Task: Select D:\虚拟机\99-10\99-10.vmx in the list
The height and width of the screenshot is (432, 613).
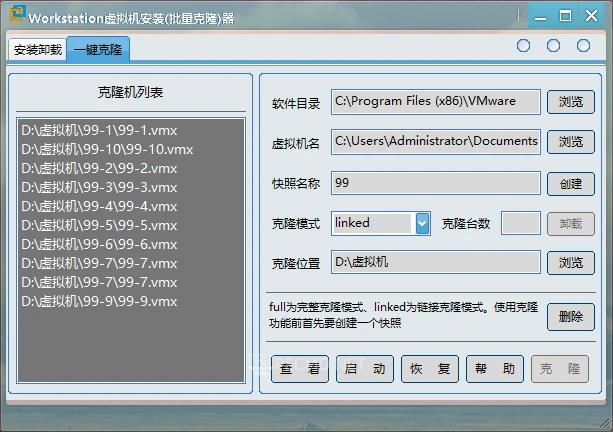Action: tap(131, 149)
